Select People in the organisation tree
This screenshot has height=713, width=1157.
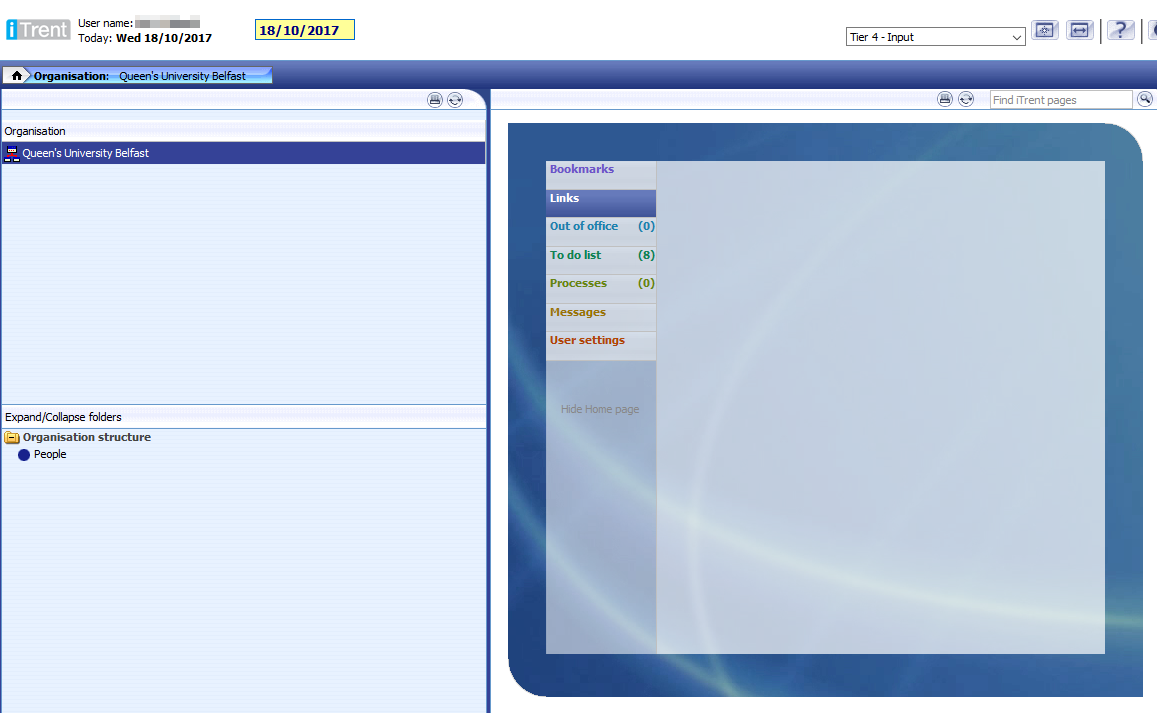coord(49,455)
